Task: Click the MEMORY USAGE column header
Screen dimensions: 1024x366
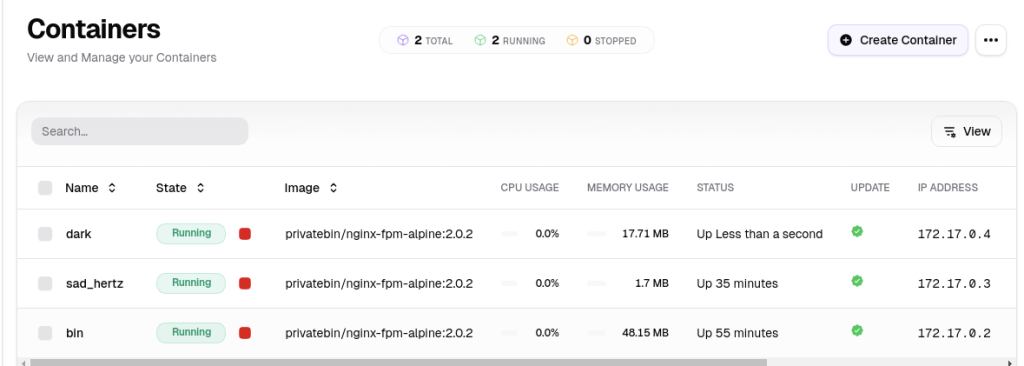Action: coord(628,188)
